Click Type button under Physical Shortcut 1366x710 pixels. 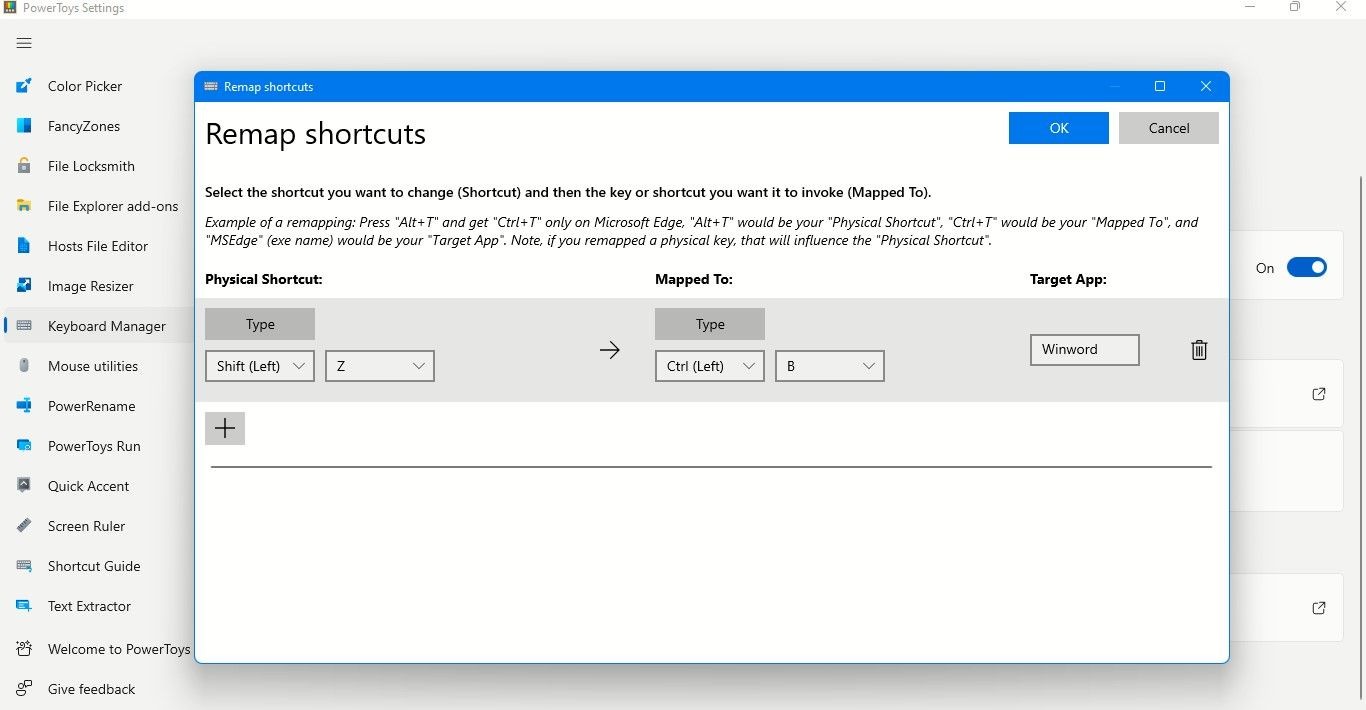tap(260, 324)
